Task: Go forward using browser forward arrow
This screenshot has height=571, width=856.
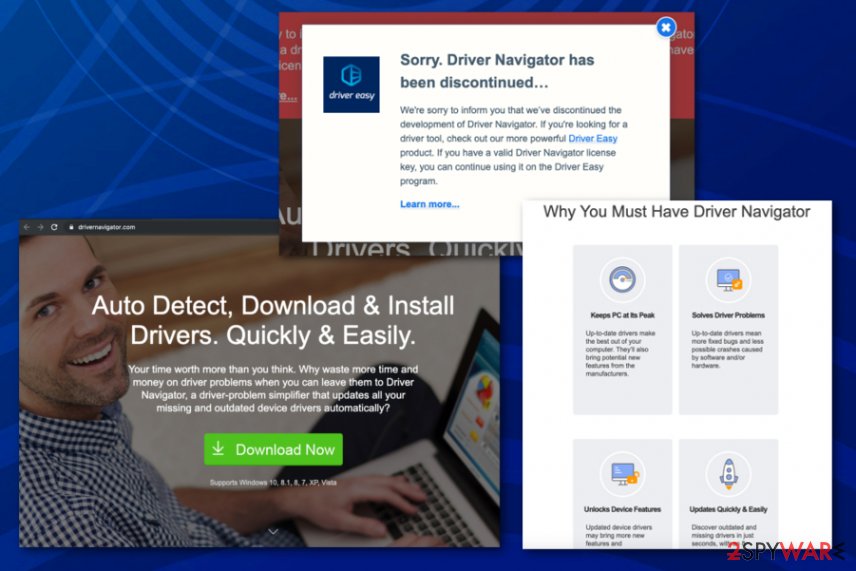Action: click(40, 227)
